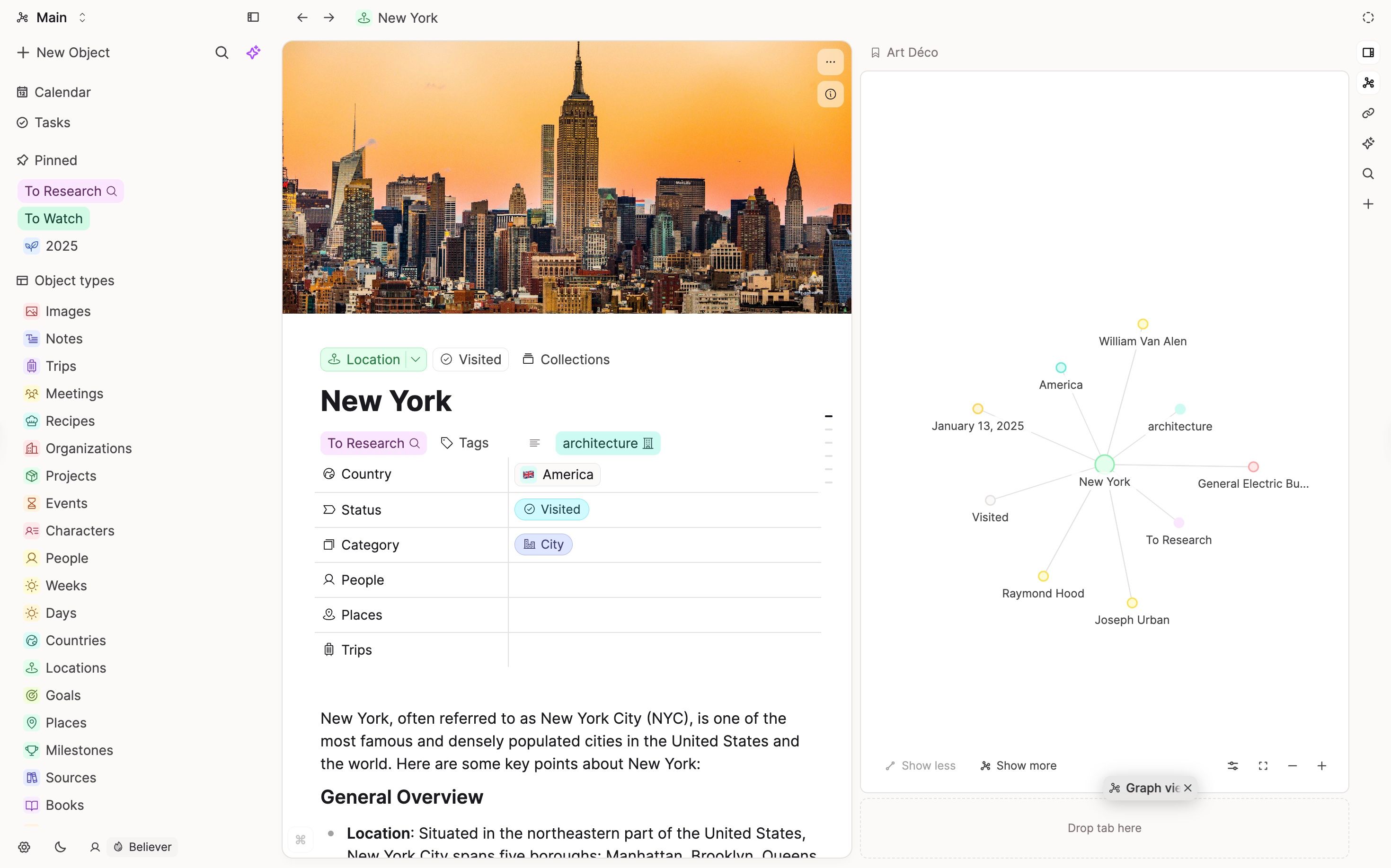This screenshot has width=1391, height=868.
Task: Open graph filter settings icon
Action: click(x=1232, y=766)
